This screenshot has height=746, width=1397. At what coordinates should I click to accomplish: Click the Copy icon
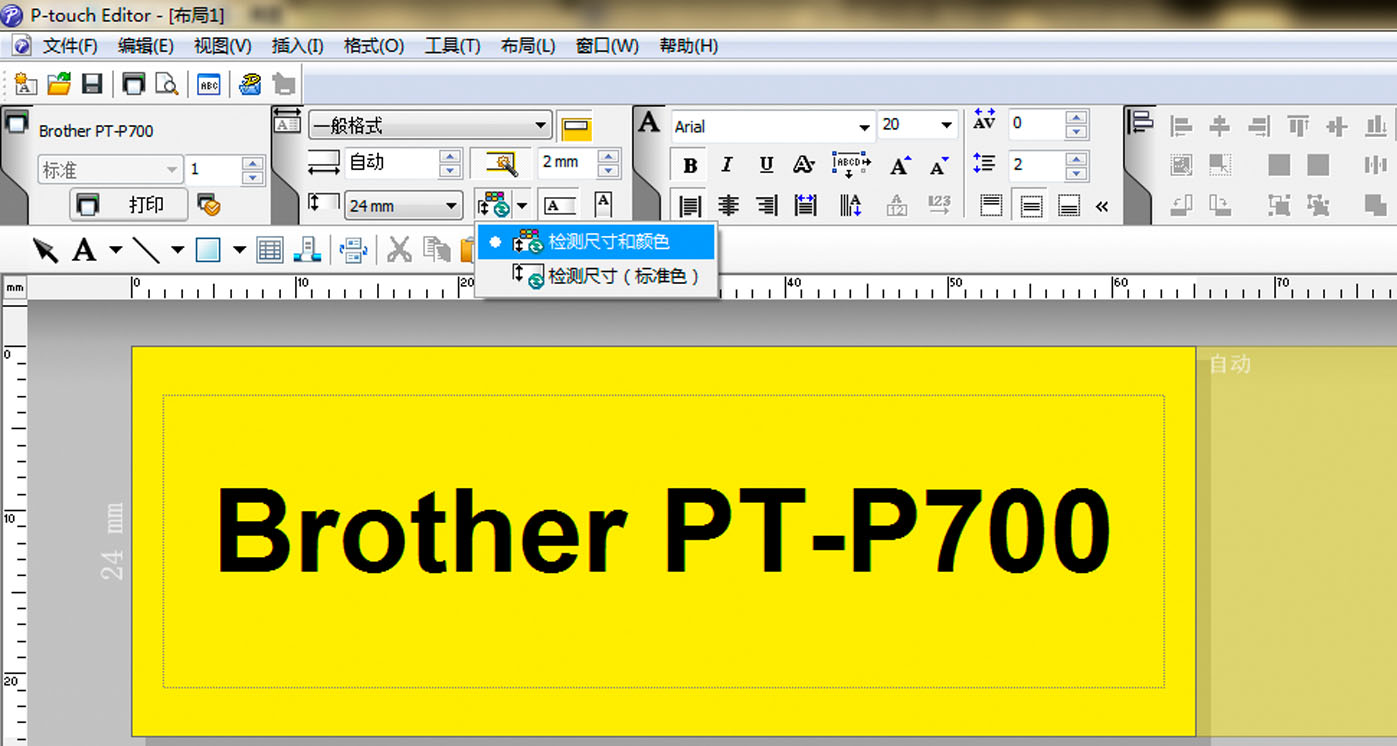(436, 250)
